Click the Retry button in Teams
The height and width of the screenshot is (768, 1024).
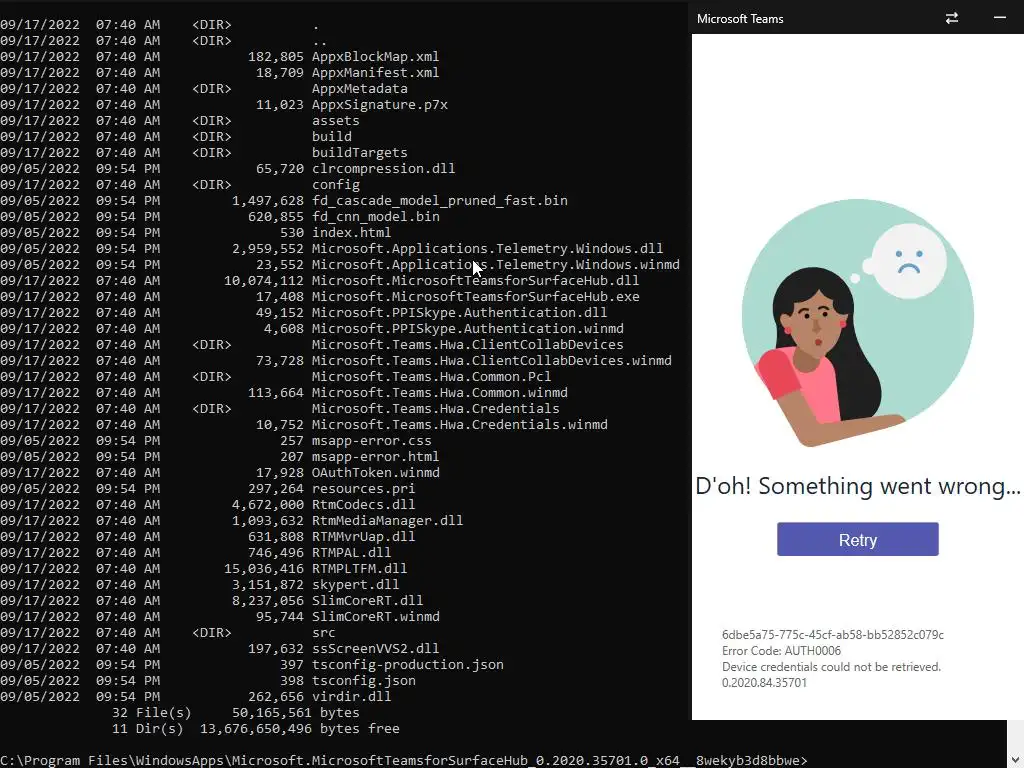857,539
